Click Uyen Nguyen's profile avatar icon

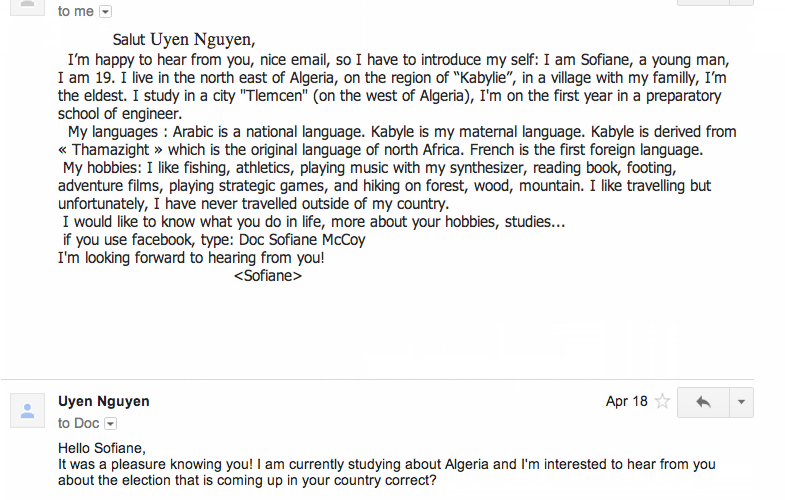(x=27, y=410)
